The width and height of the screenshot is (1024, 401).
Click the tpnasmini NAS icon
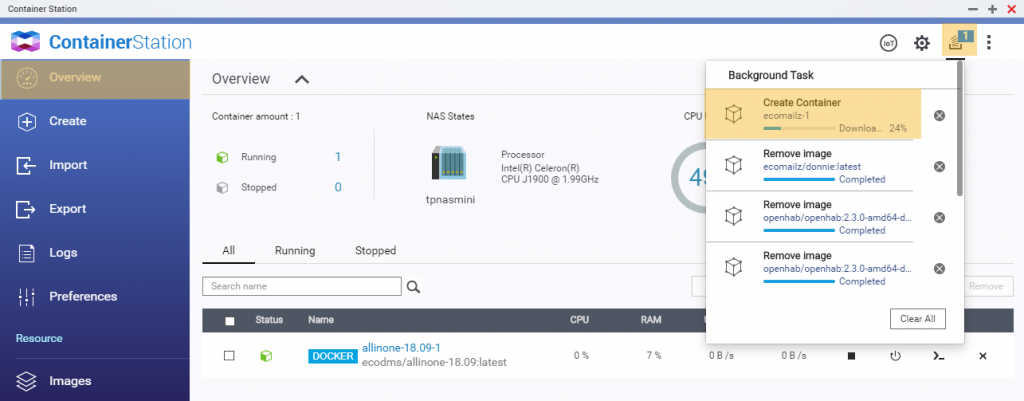tap(448, 163)
